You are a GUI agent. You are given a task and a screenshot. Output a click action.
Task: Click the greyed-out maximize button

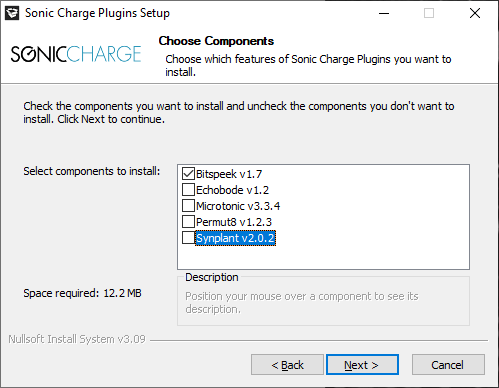pos(429,13)
